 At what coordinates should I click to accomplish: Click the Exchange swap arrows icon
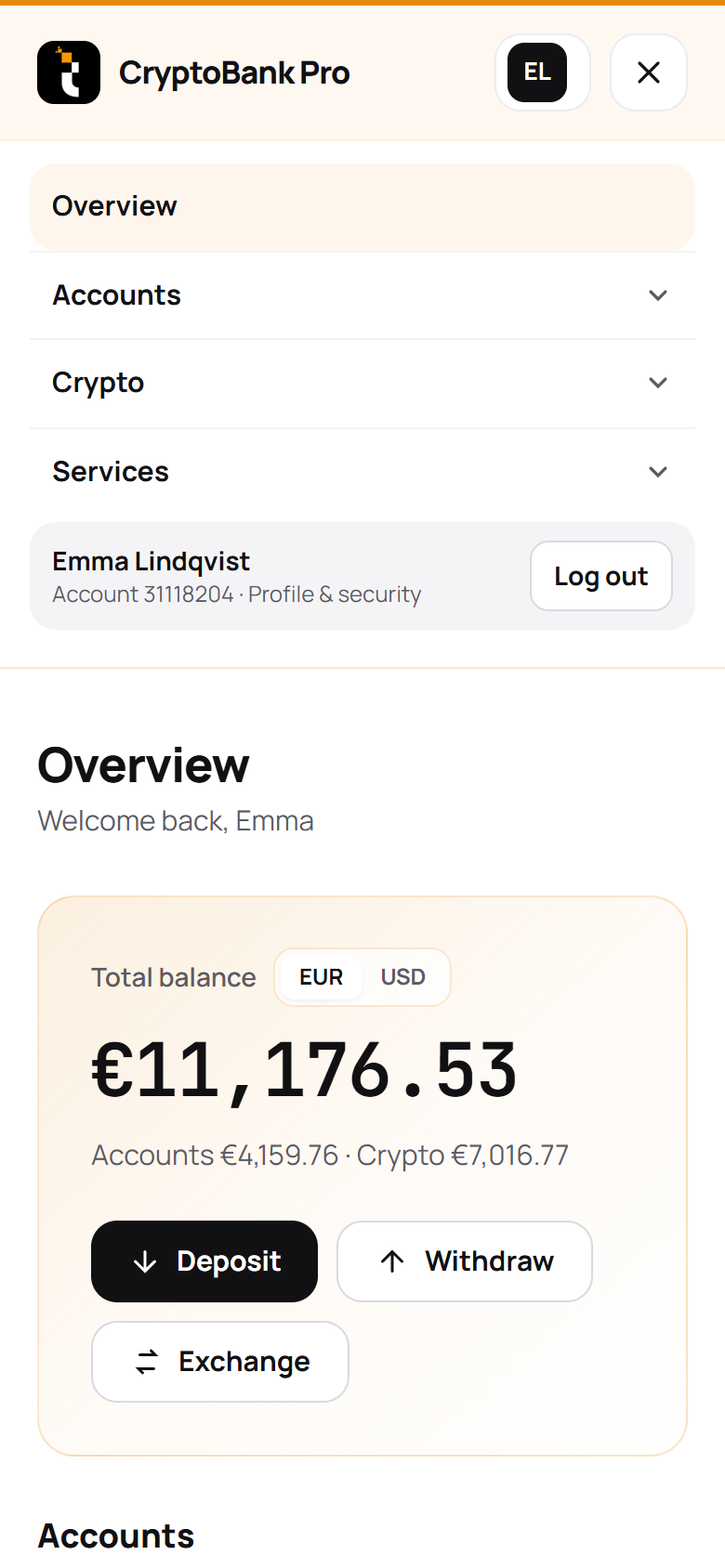click(x=147, y=1362)
